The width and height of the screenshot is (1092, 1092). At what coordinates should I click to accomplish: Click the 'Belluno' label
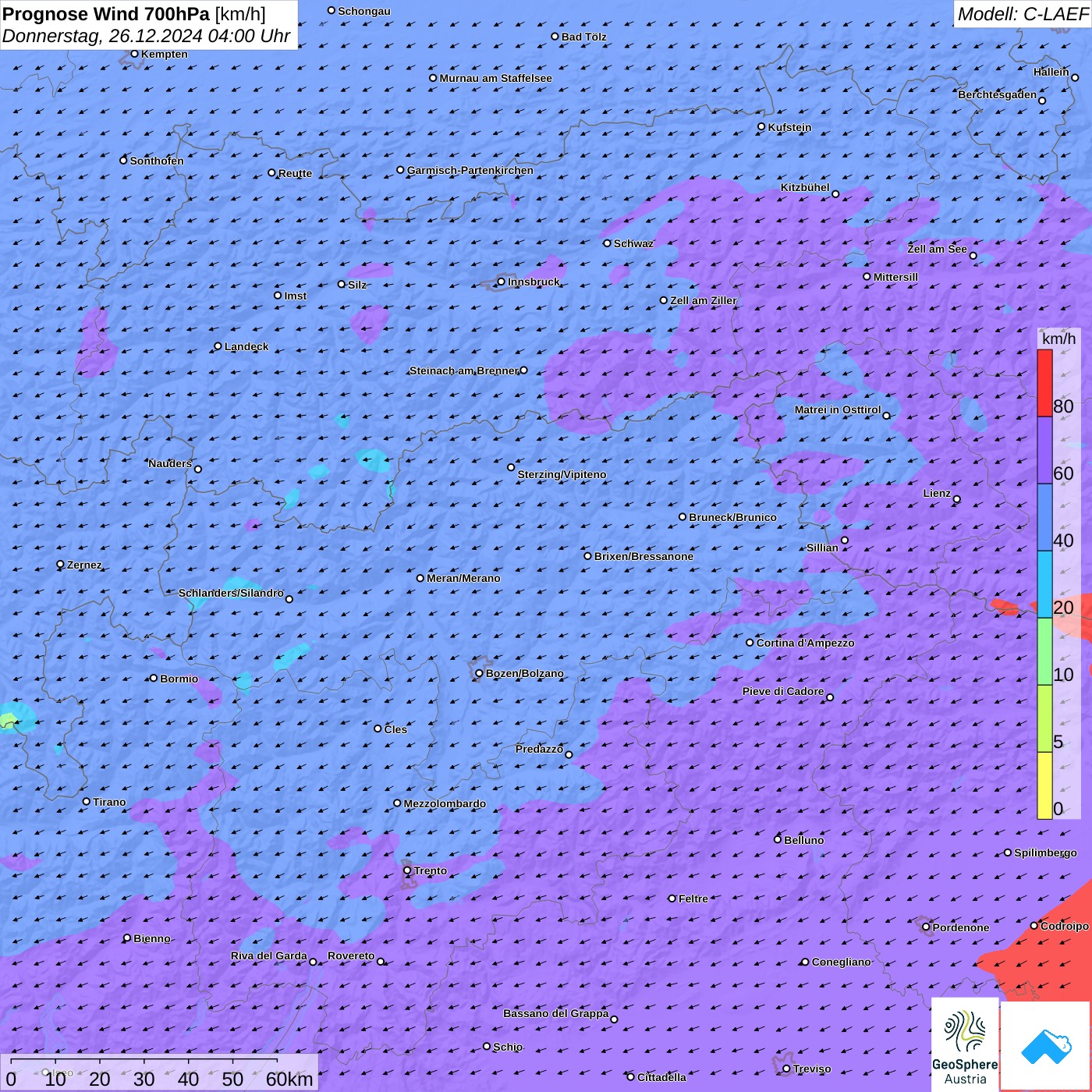click(x=803, y=840)
